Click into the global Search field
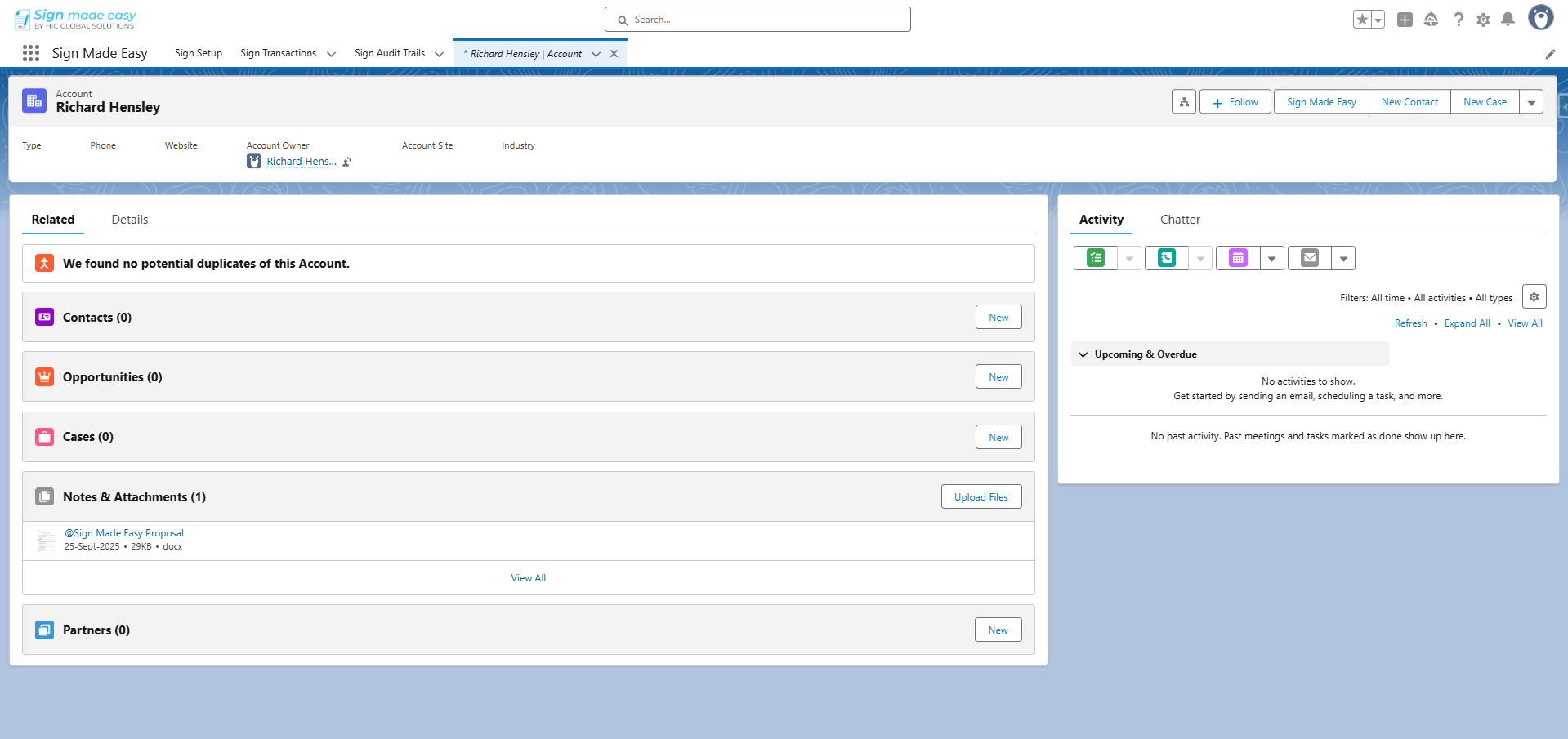This screenshot has width=1568, height=739. [757, 20]
